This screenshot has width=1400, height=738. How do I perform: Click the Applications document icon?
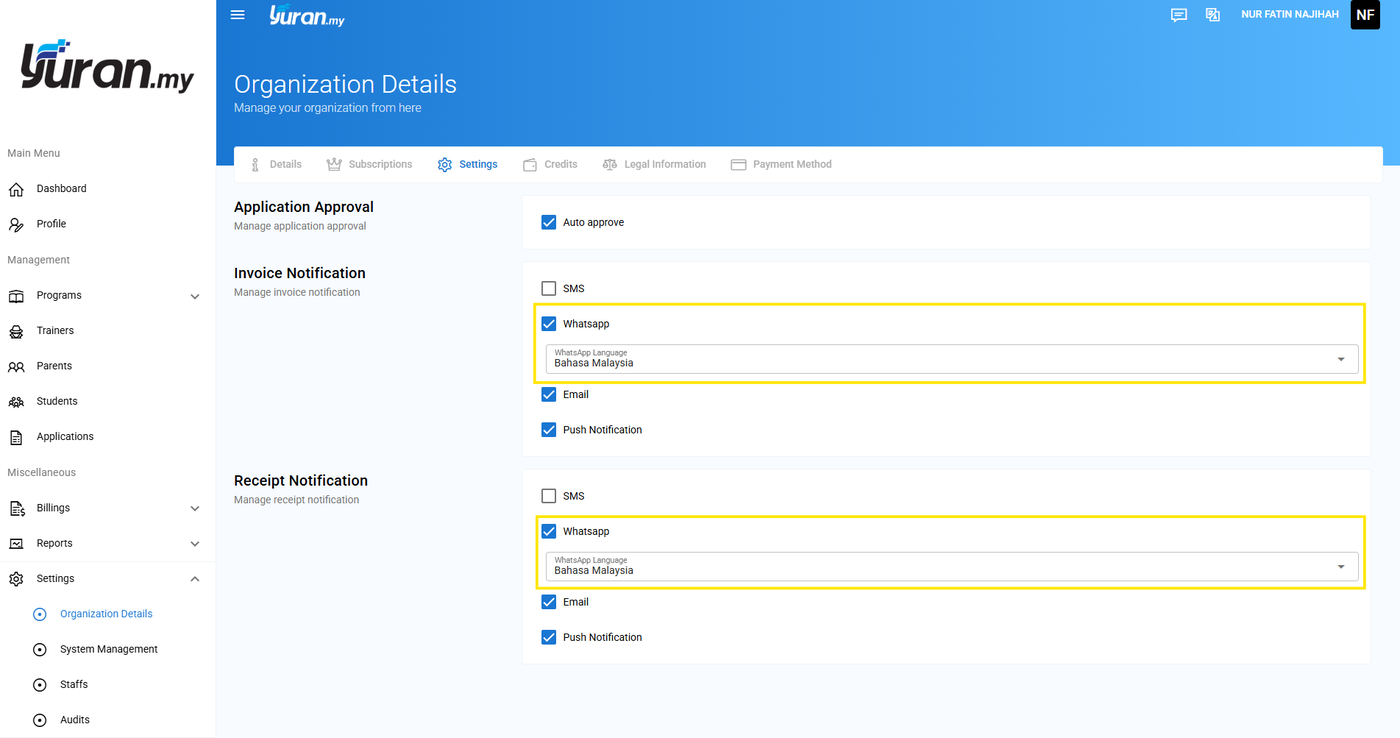[16, 437]
